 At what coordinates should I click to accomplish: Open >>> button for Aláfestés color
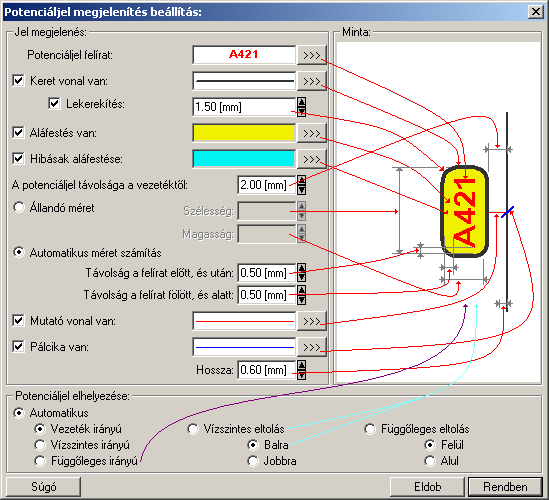(x=312, y=133)
